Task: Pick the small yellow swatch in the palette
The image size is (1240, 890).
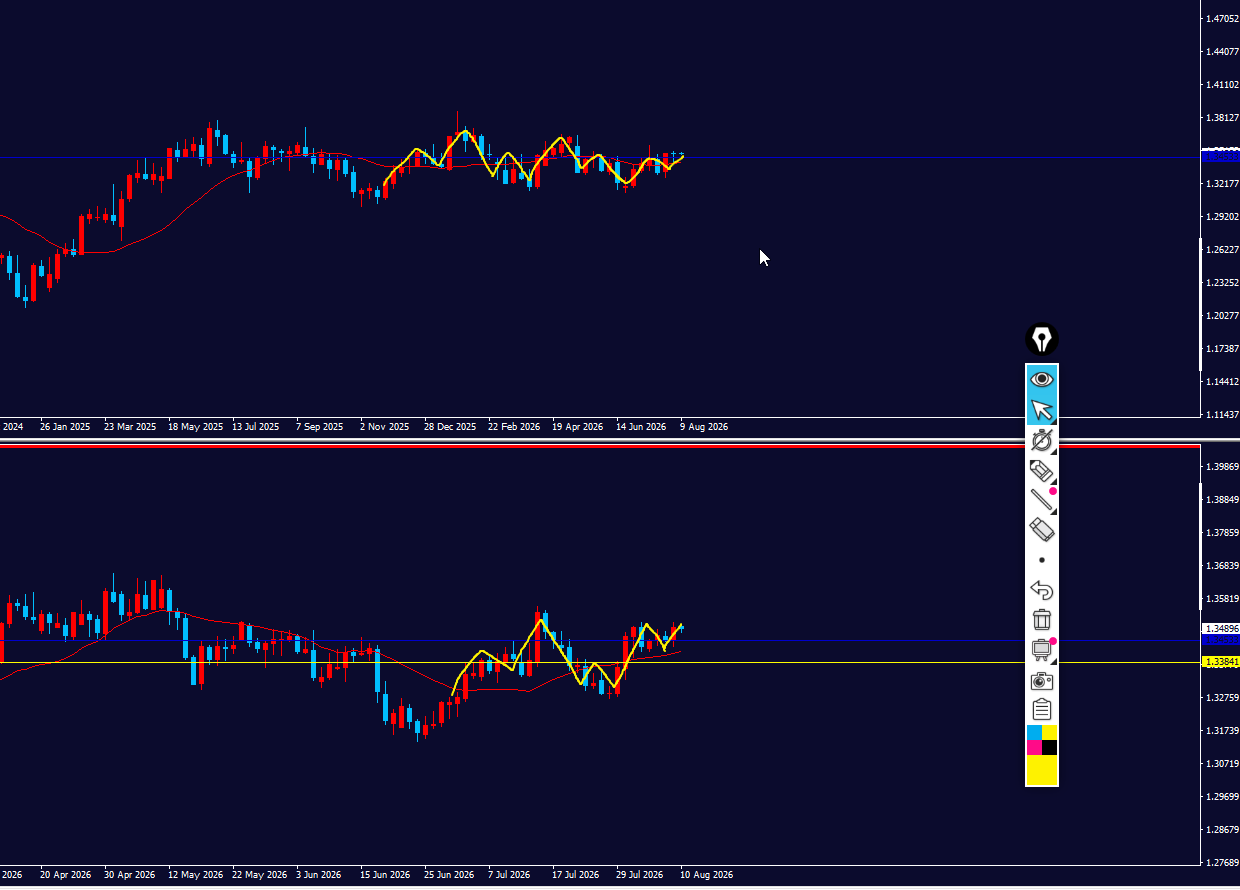Action: 1050,733
